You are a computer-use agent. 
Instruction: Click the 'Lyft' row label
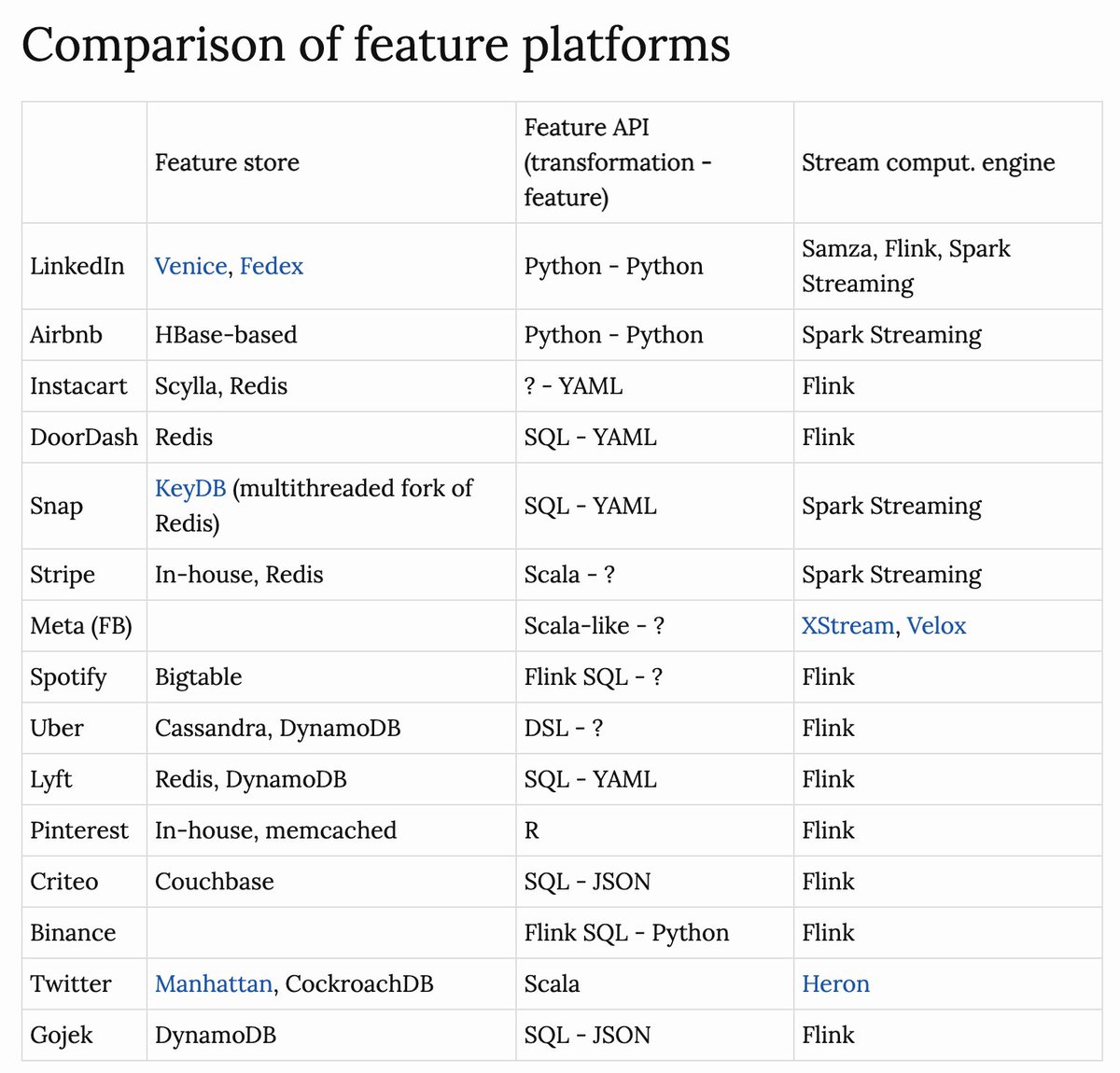click(x=51, y=779)
